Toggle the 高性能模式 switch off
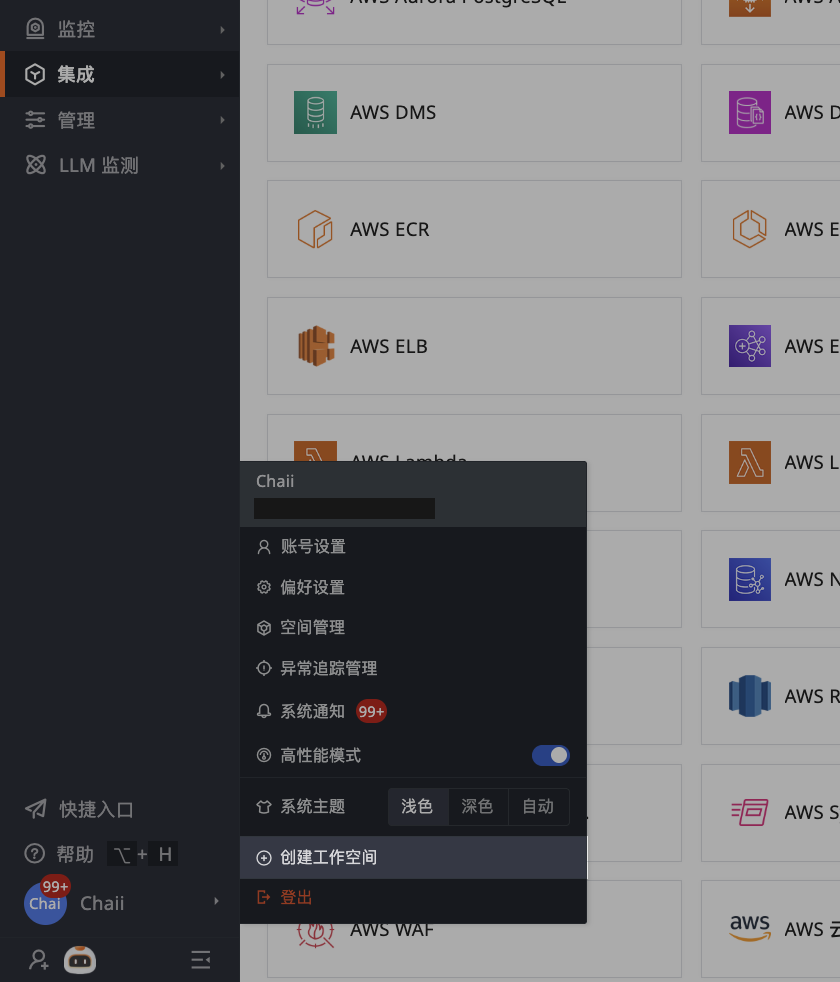 (550, 755)
